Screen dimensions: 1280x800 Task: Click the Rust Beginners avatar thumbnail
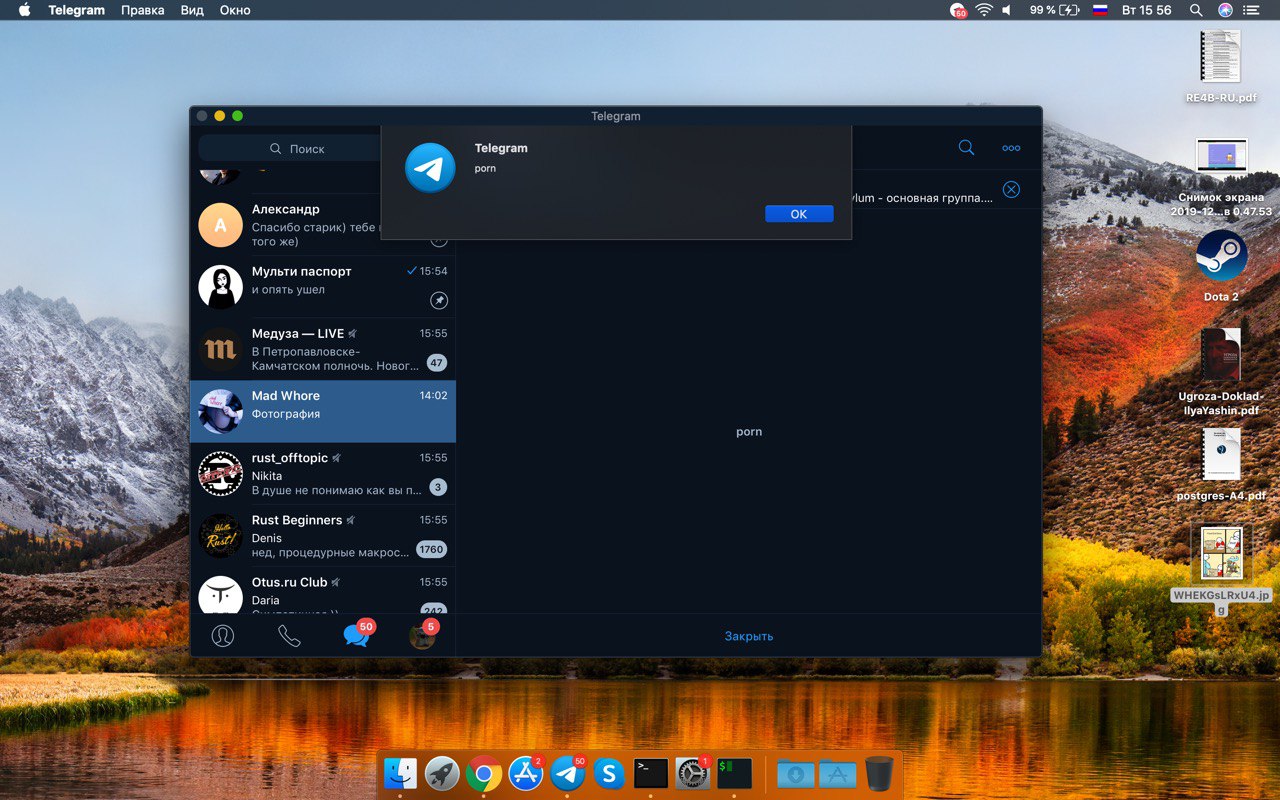coord(220,535)
